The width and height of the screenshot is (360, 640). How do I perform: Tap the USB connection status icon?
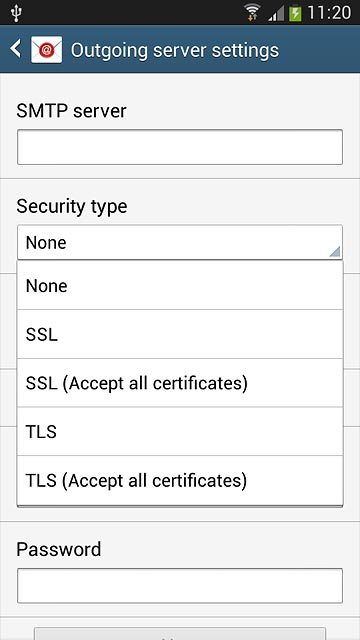coord(16,13)
